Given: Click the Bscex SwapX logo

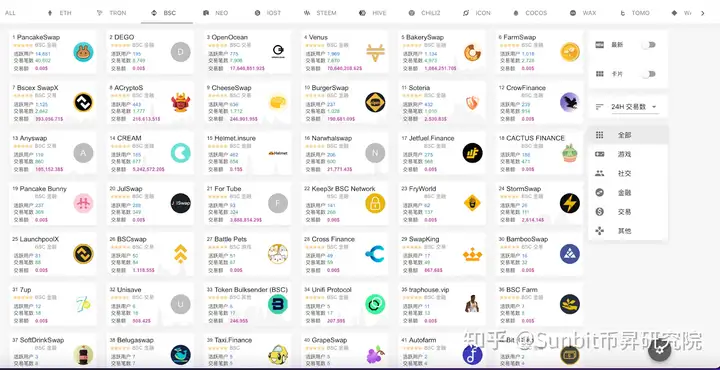Looking at the screenshot, I should pyautogui.click(x=83, y=102).
